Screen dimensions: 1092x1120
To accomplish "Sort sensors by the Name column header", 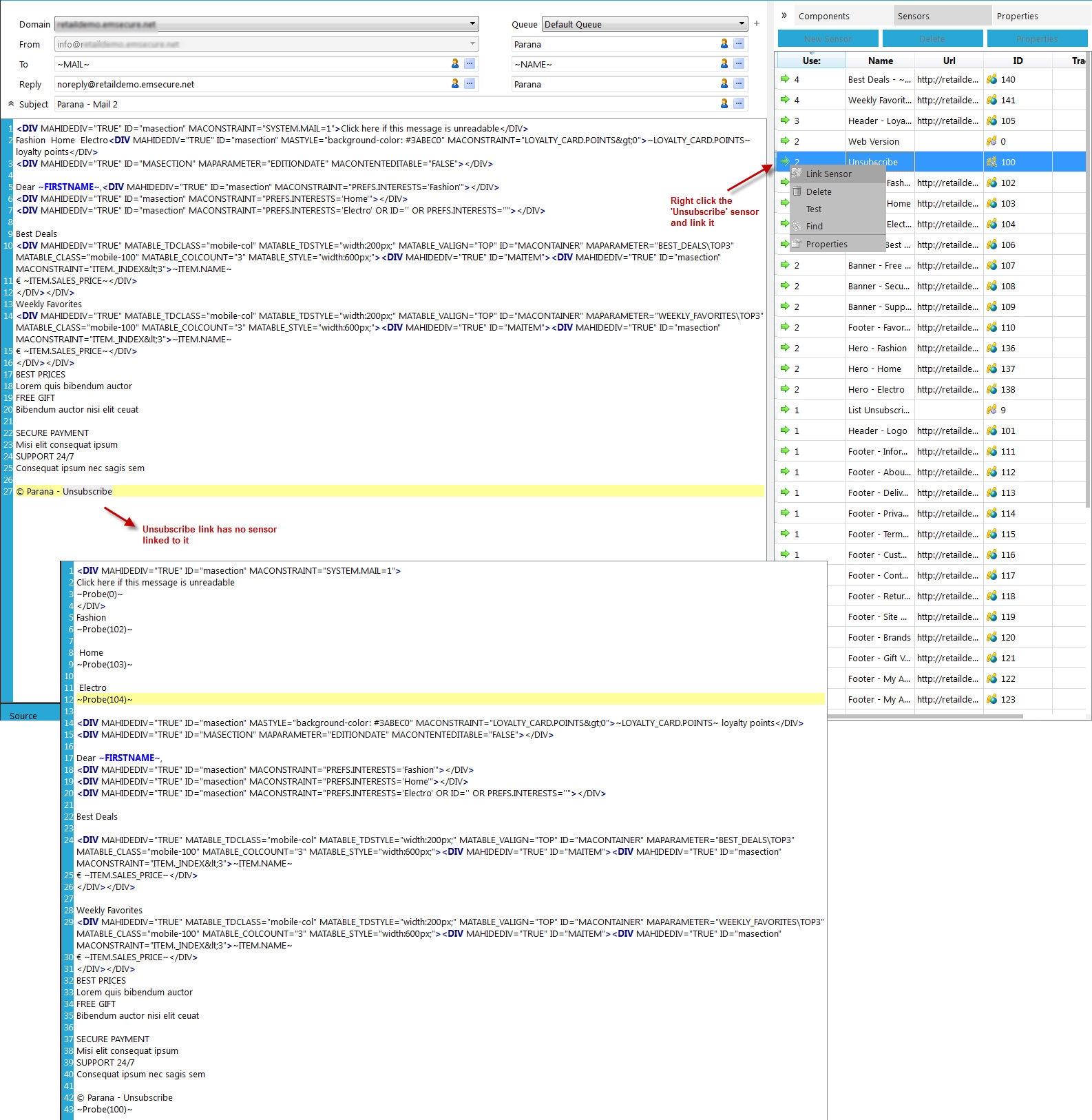I will coord(880,61).
